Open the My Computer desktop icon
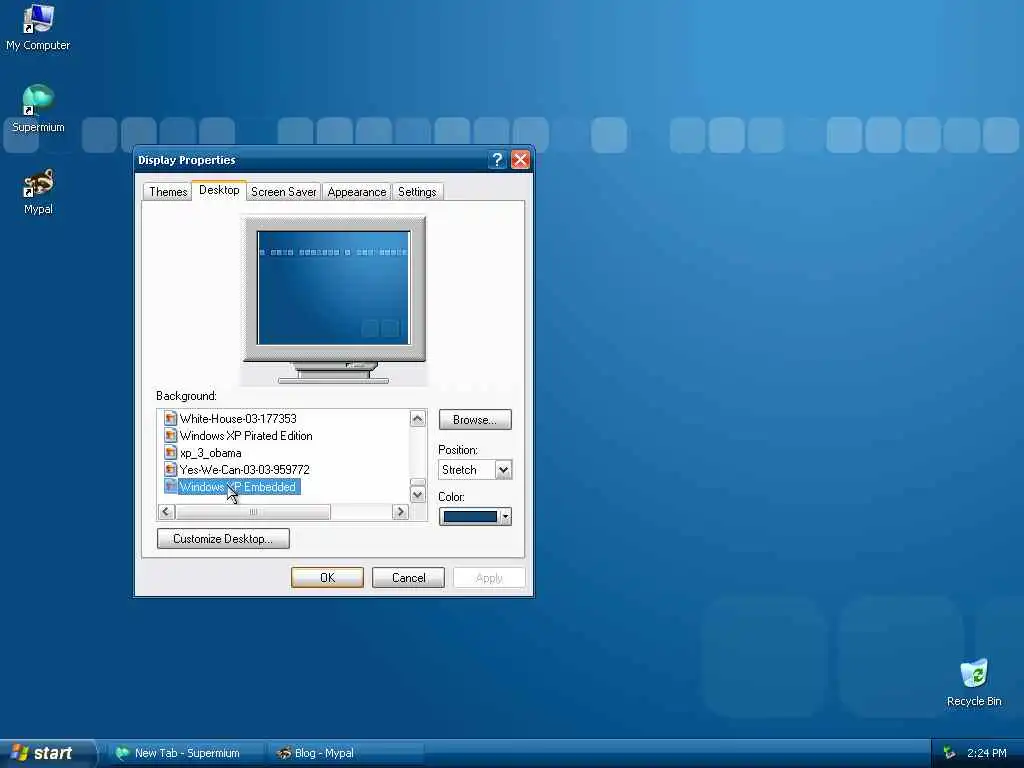Image resolution: width=1024 pixels, height=768 pixels. (38, 27)
